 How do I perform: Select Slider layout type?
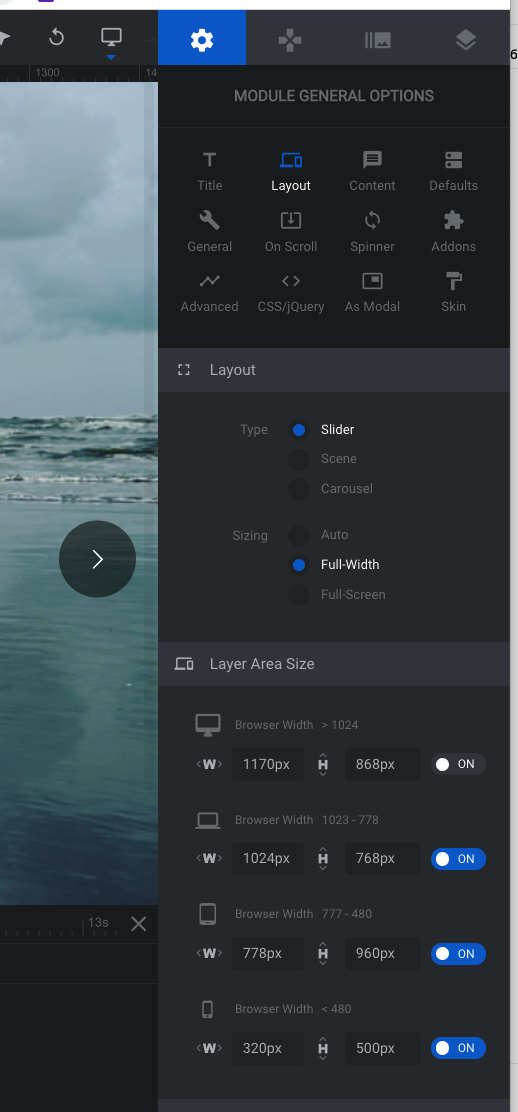[x=299, y=430]
